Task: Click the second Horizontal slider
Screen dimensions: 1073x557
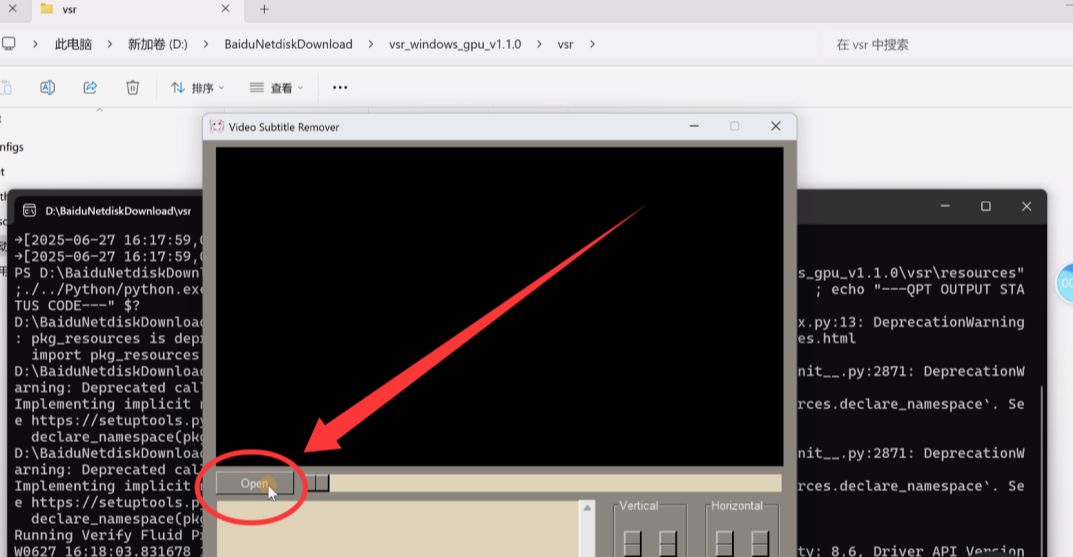Action: coord(760,543)
